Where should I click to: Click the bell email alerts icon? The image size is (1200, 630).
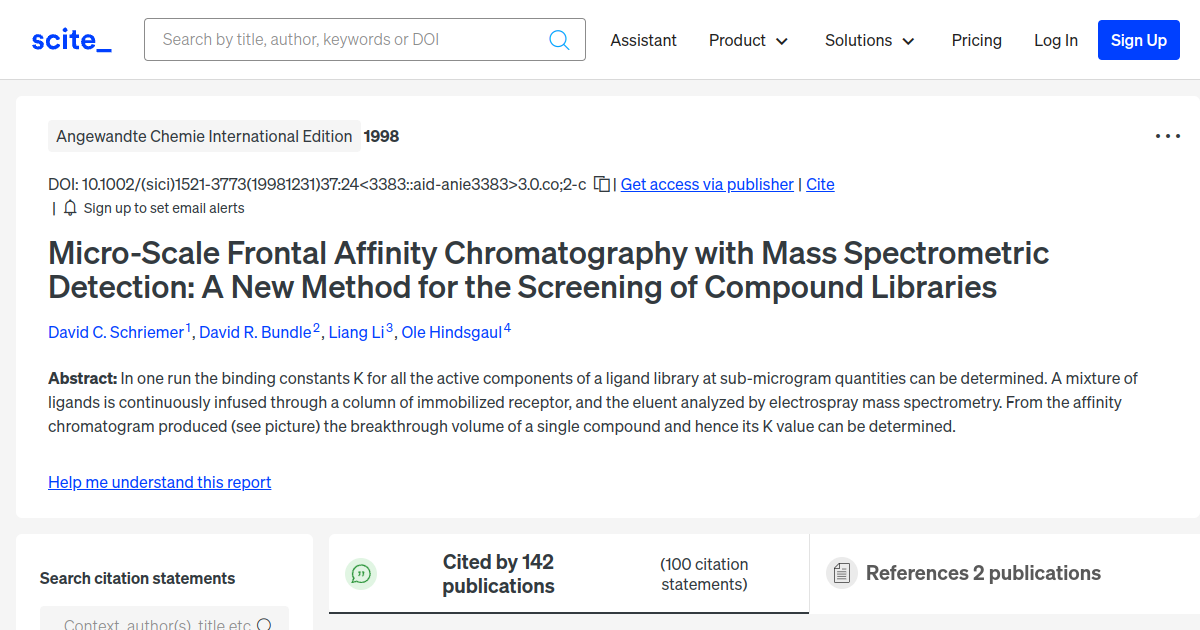pyautogui.click(x=70, y=208)
